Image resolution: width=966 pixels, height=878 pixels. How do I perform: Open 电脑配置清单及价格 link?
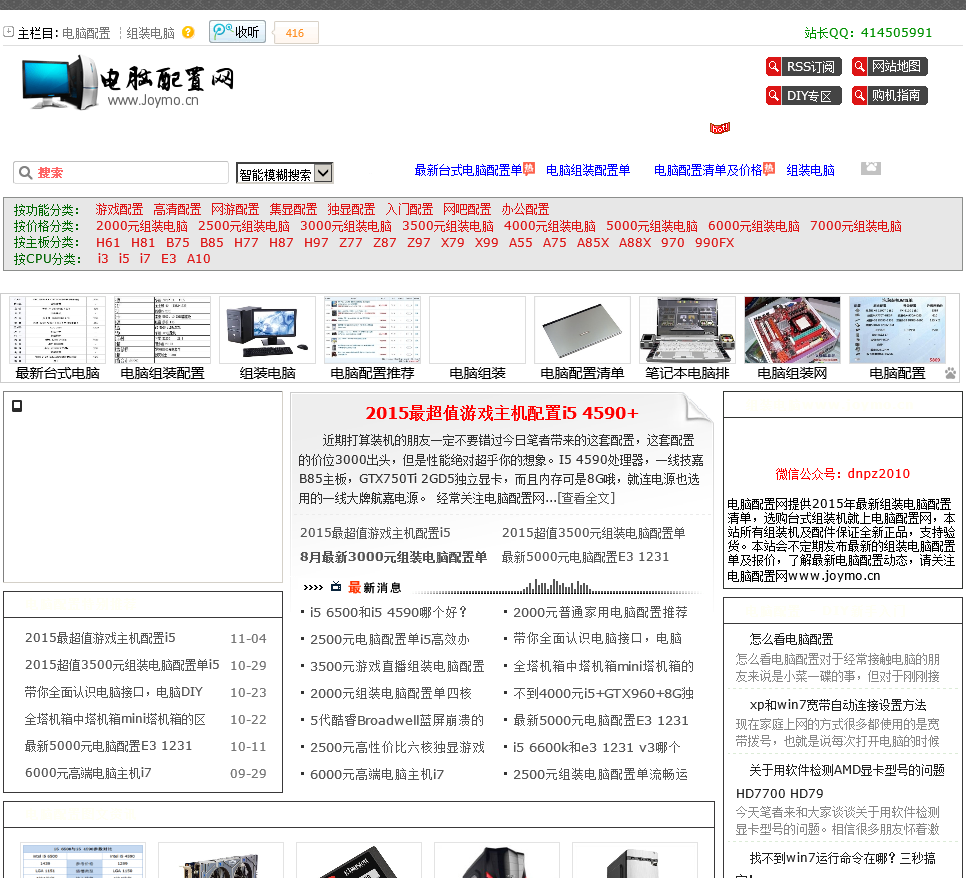pos(708,170)
